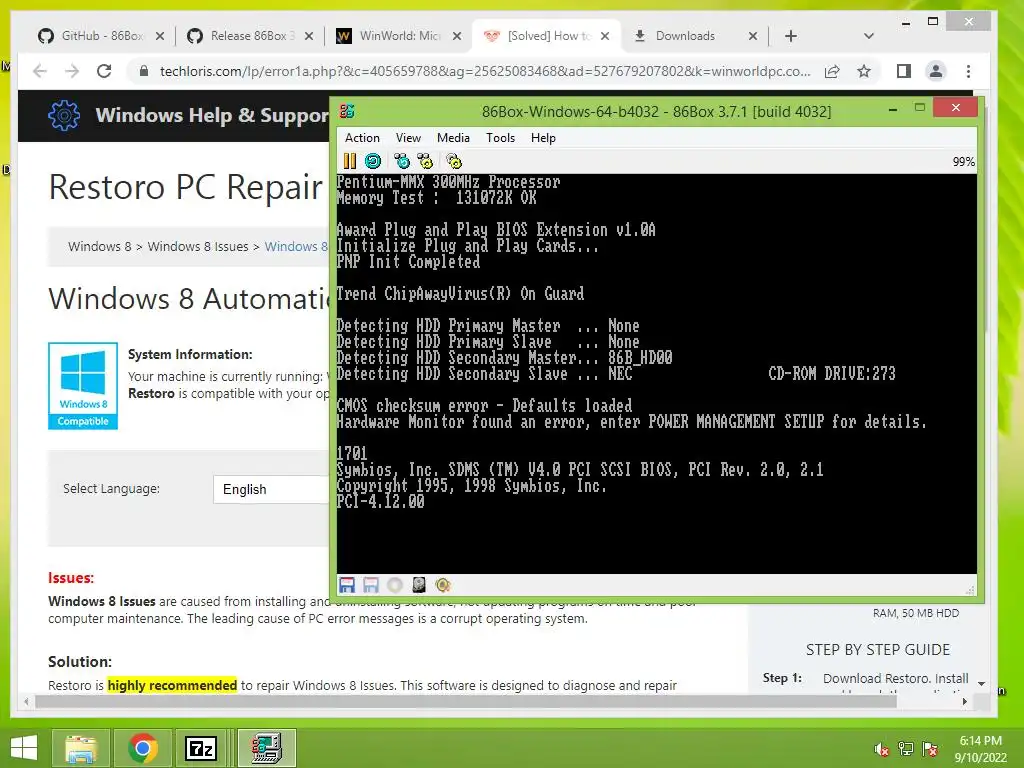Image resolution: width=1024 pixels, height=768 pixels.
Task: Click the hard disk status icon in 86Box
Action: 419,584
